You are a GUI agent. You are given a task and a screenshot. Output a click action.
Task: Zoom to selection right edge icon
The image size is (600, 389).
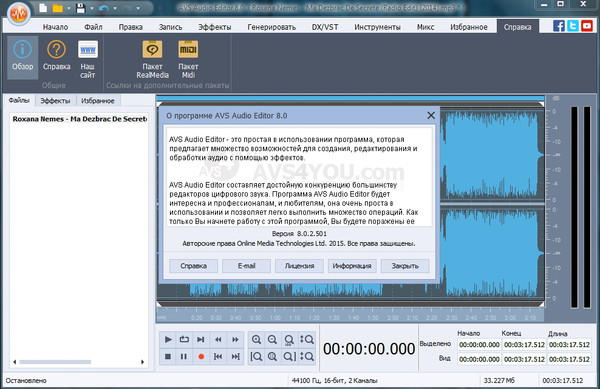(289, 356)
